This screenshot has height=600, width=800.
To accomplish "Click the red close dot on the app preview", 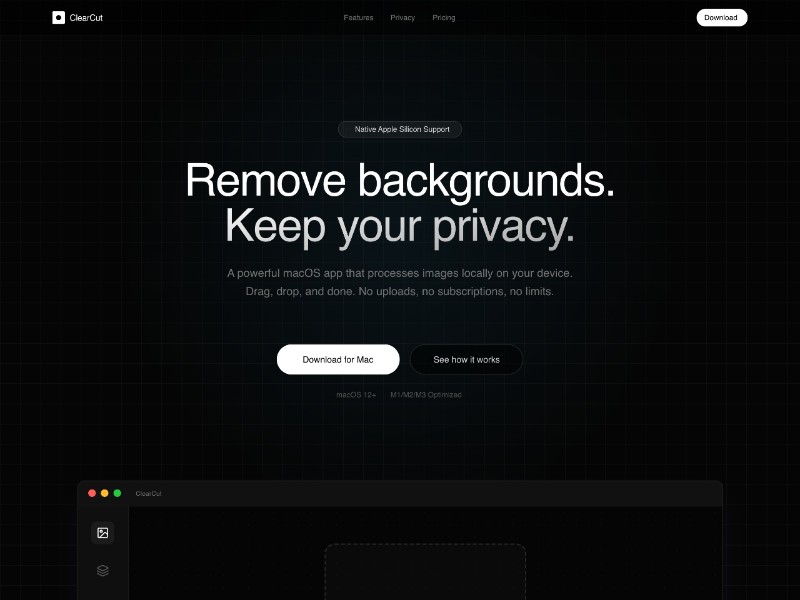I will 92,493.
